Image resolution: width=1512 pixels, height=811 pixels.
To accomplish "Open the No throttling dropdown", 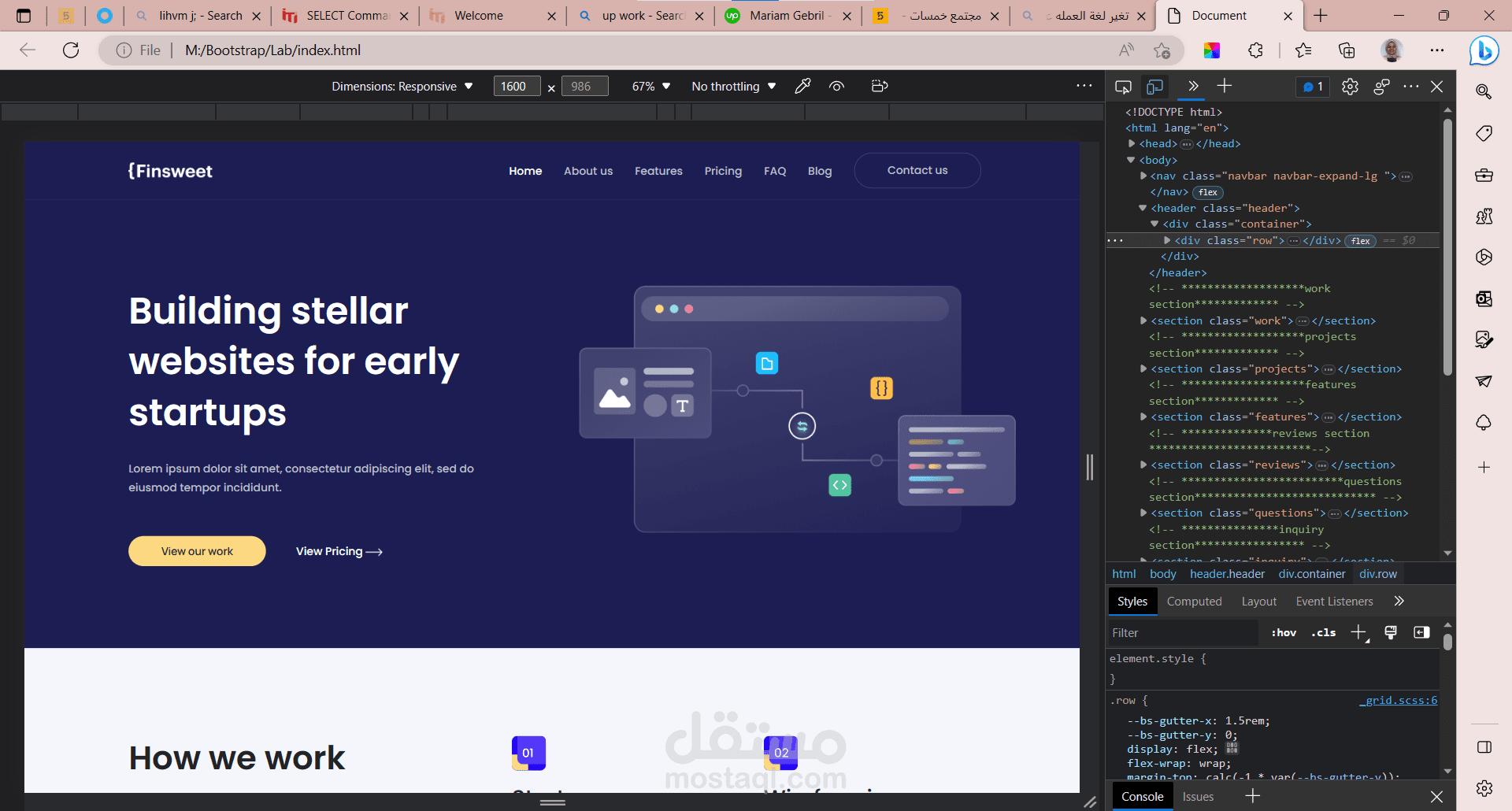I will [x=733, y=86].
